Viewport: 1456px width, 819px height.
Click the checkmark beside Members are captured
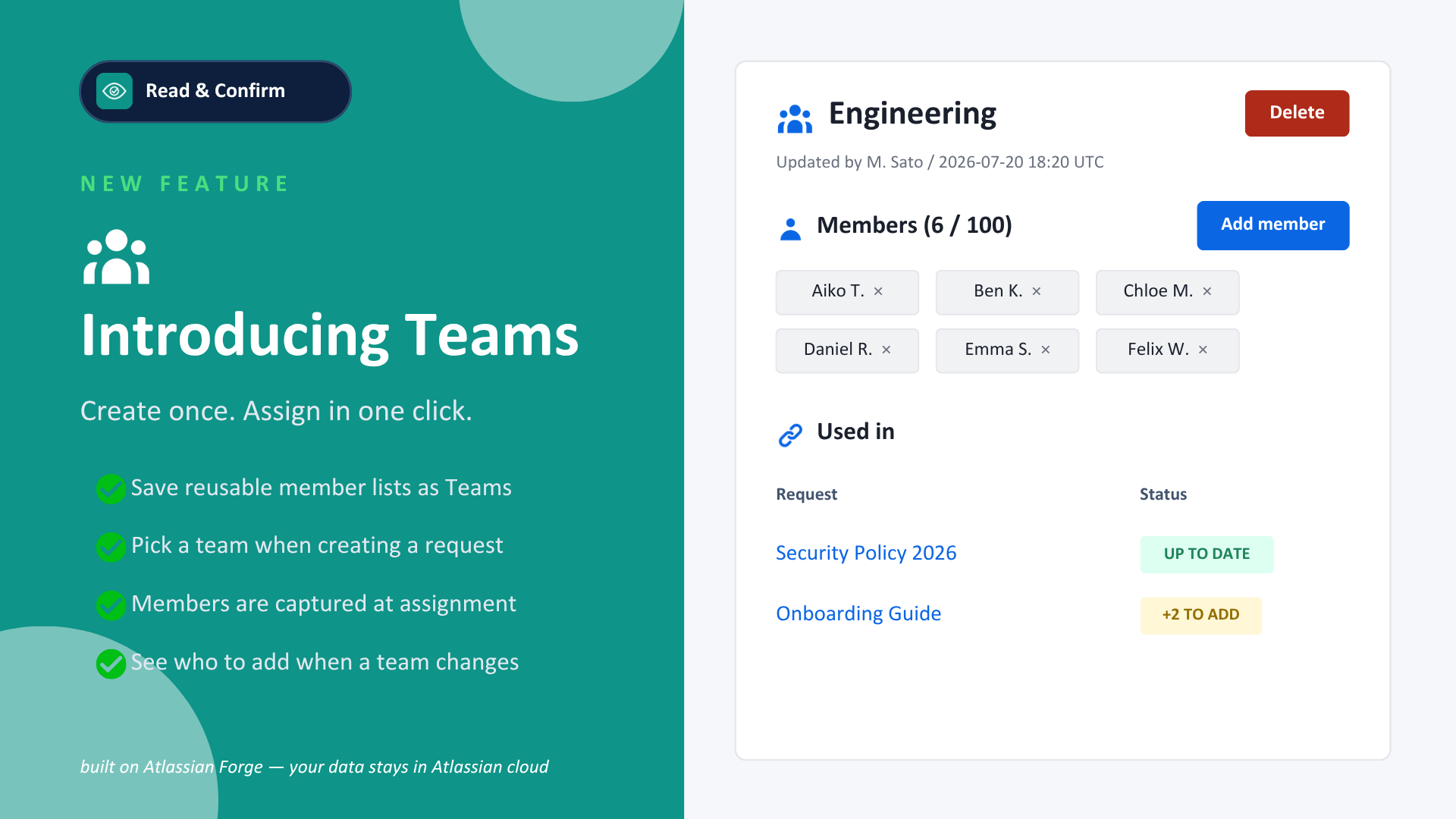pyautogui.click(x=111, y=605)
